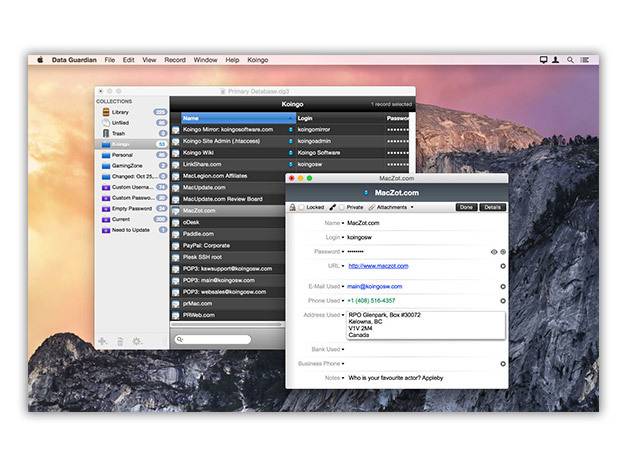The width and height of the screenshot is (630, 473).
Task: Select the Library collection in the sidebar
Action: 120,112
